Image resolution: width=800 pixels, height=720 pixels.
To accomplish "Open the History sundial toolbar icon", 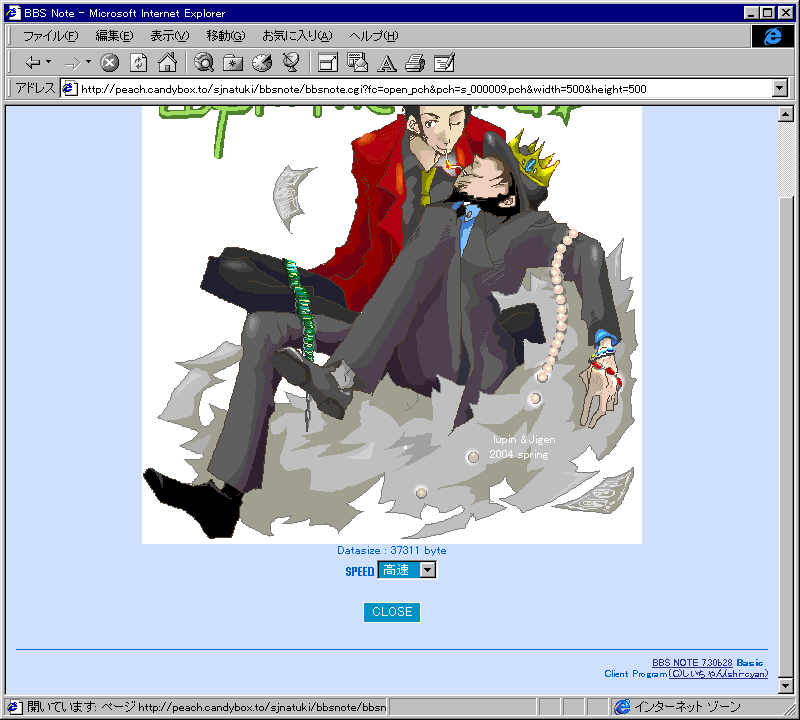I will pos(262,63).
